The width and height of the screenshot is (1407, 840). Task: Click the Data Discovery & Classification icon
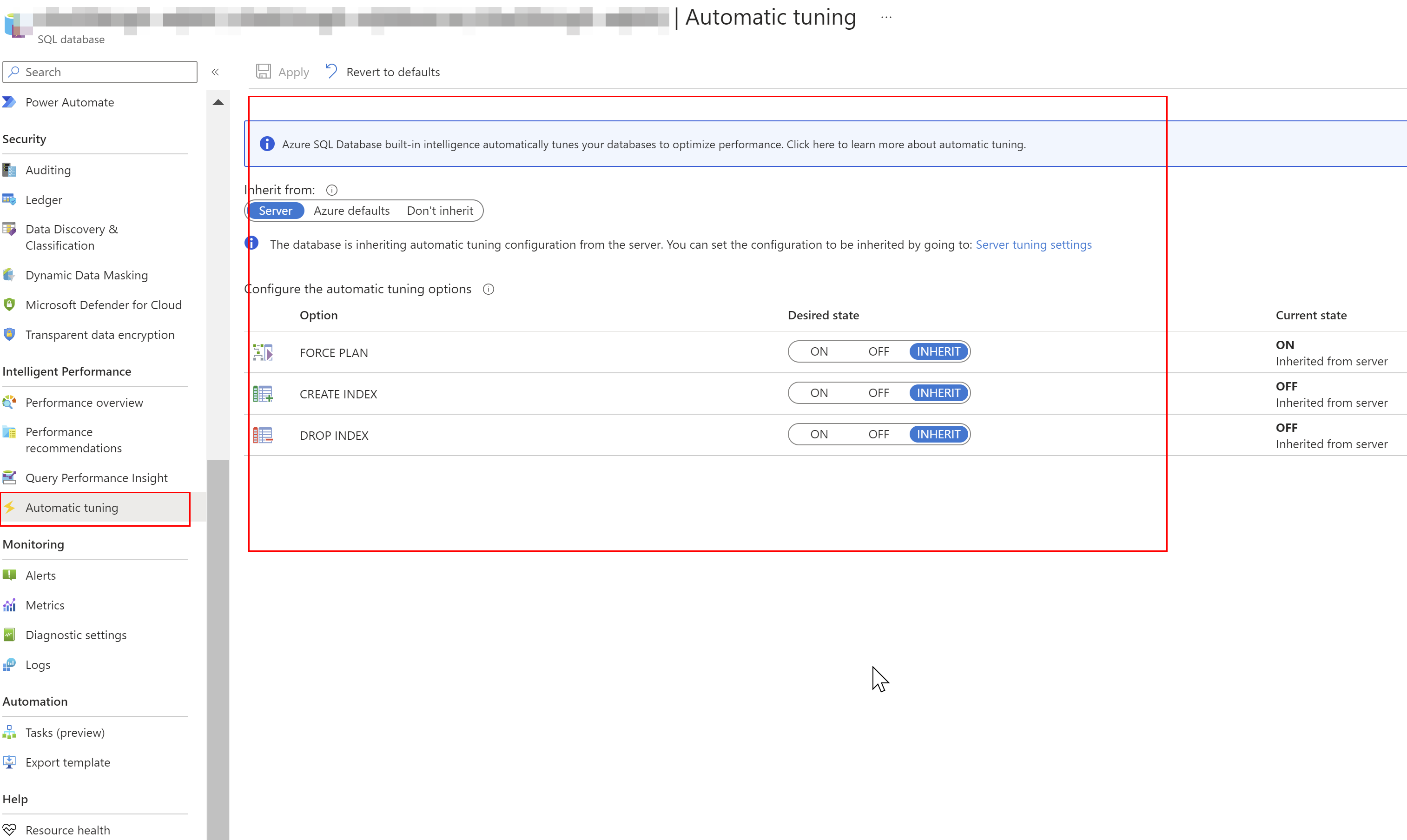click(9, 229)
